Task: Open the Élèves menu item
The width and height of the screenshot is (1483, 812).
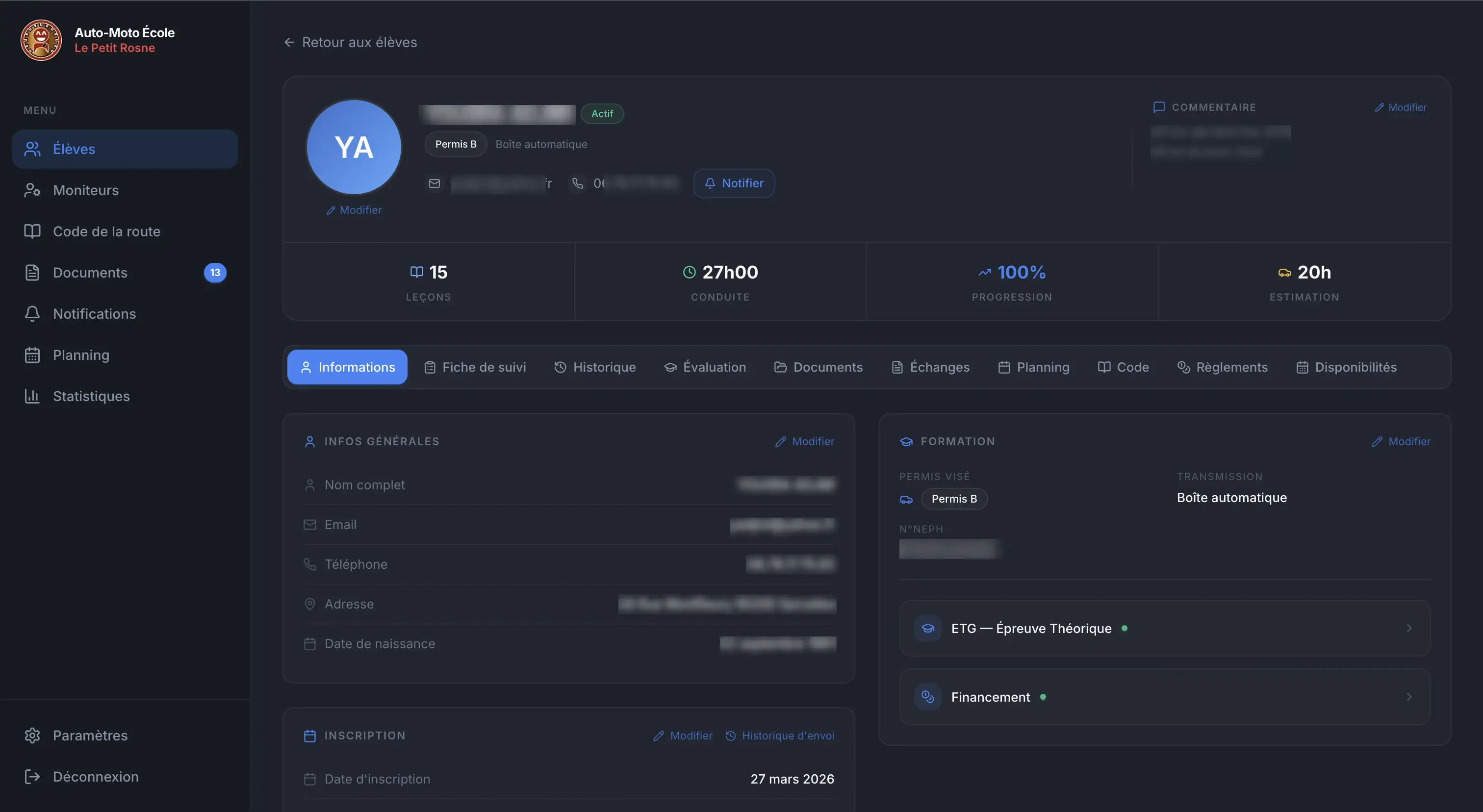Action: pos(125,149)
